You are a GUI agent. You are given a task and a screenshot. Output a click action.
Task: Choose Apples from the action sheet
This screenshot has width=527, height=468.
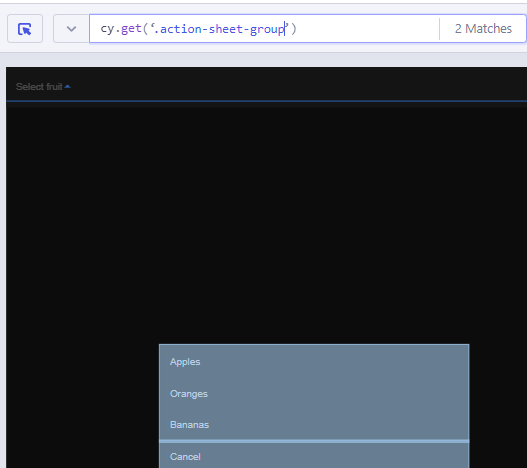click(x=314, y=362)
